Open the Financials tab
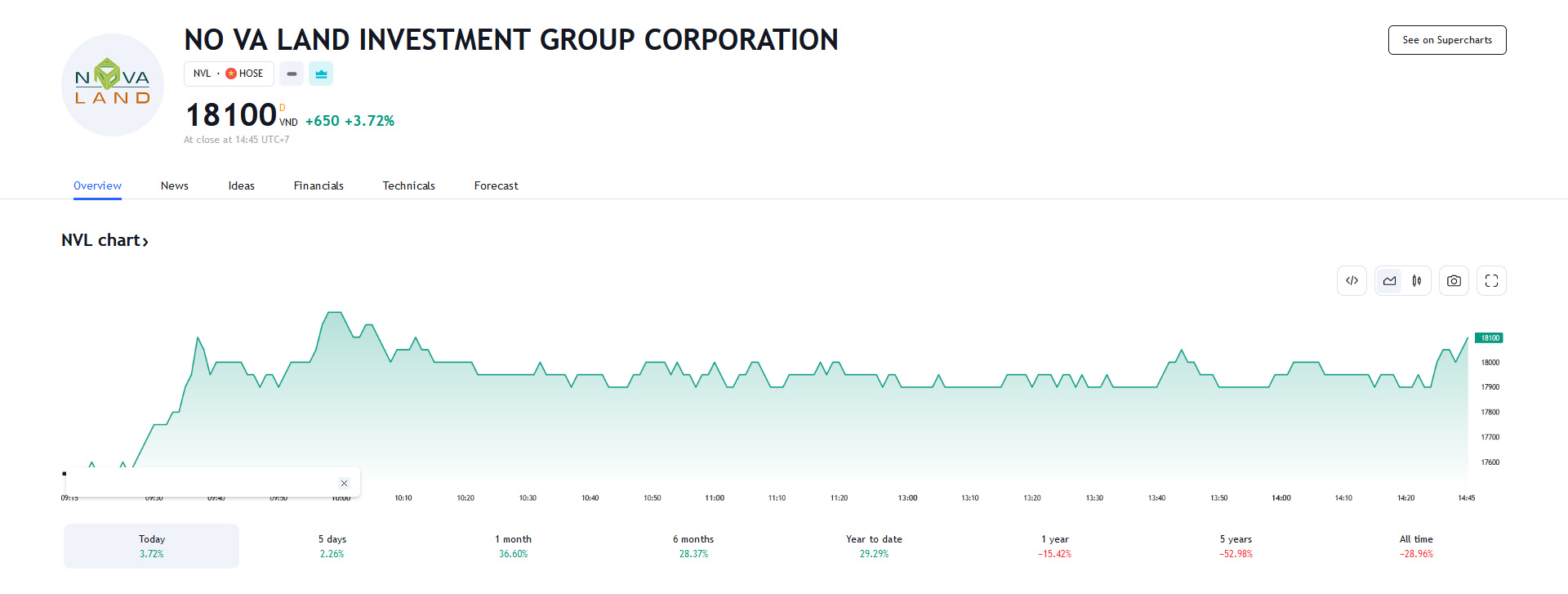Image resolution: width=1568 pixels, height=594 pixels. point(318,185)
